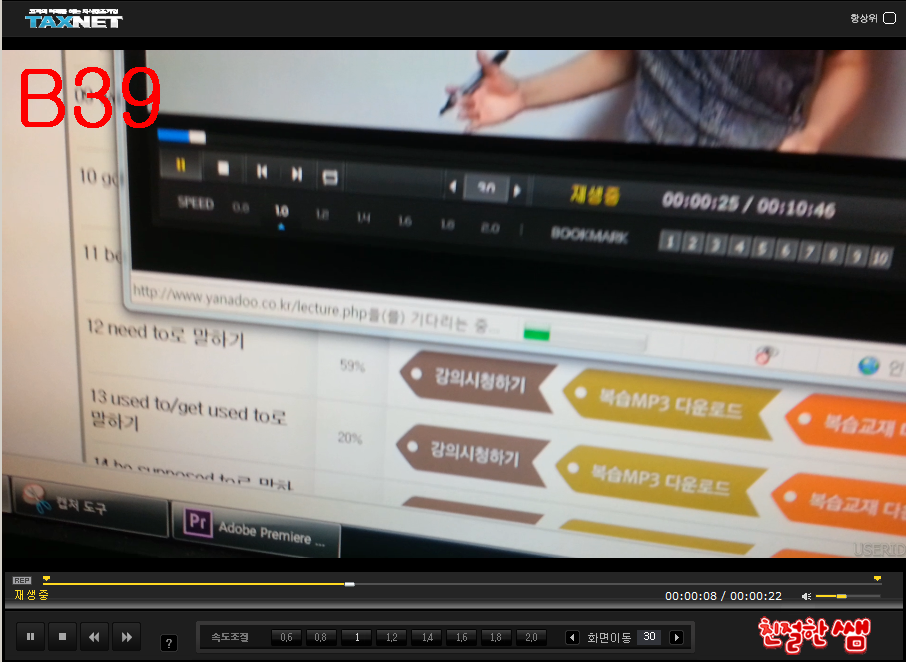Viewport: 906px width, 662px height.
Task: Click BOOKMARK number 5 in the recorded video
Action: click(x=763, y=248)
